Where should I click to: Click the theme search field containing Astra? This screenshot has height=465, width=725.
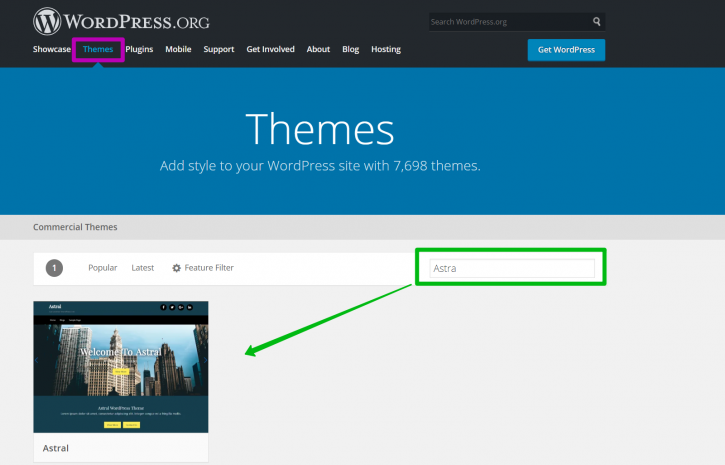pyautogui.click(x=512, y=268)
